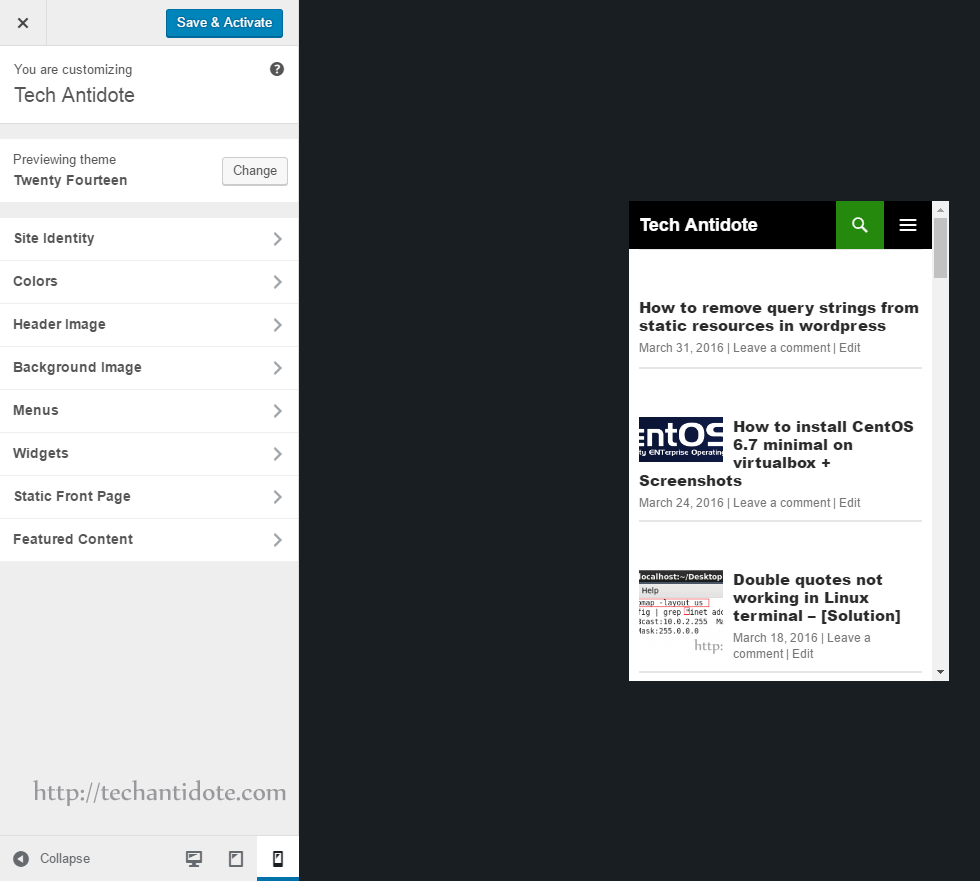The image size is (980, 886).
Task: Open the Widgets section
Action: click(149, 454)
